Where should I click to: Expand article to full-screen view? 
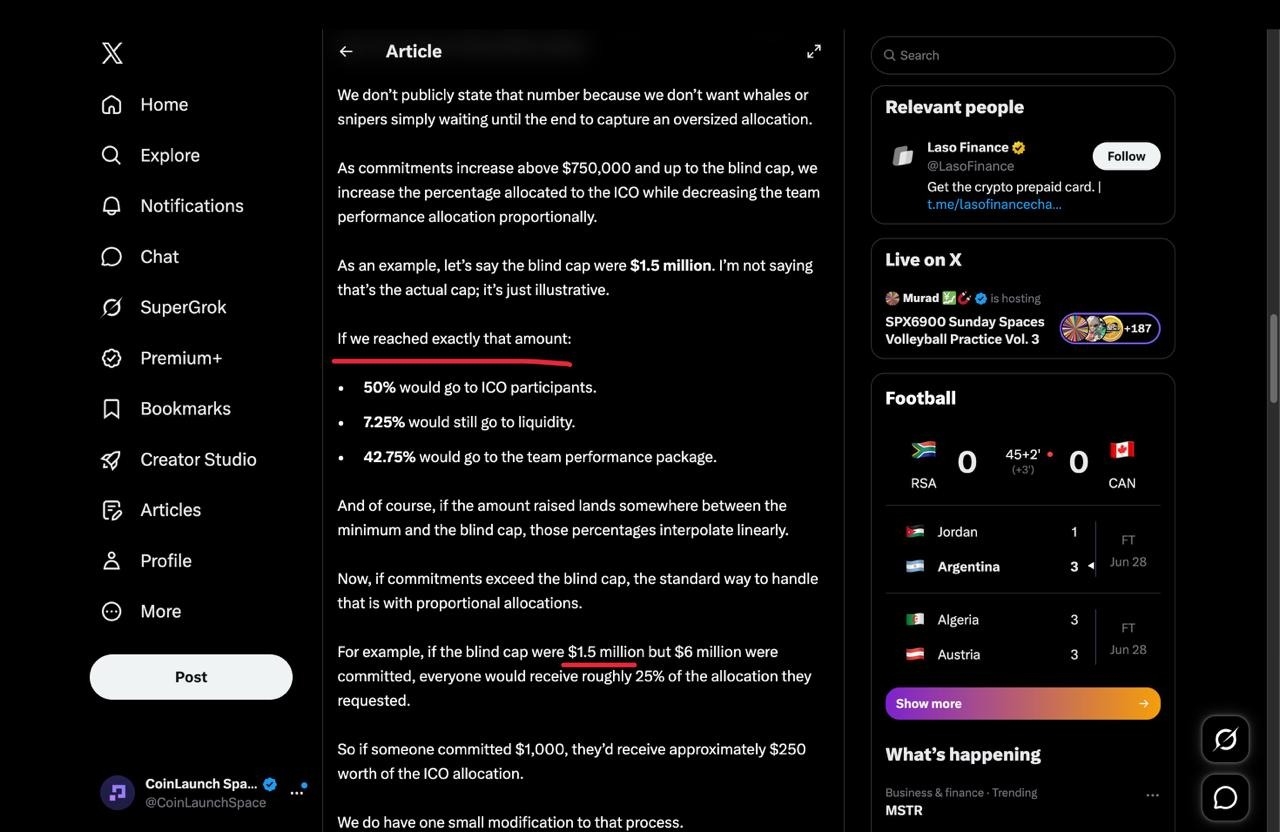coord(814,51)
